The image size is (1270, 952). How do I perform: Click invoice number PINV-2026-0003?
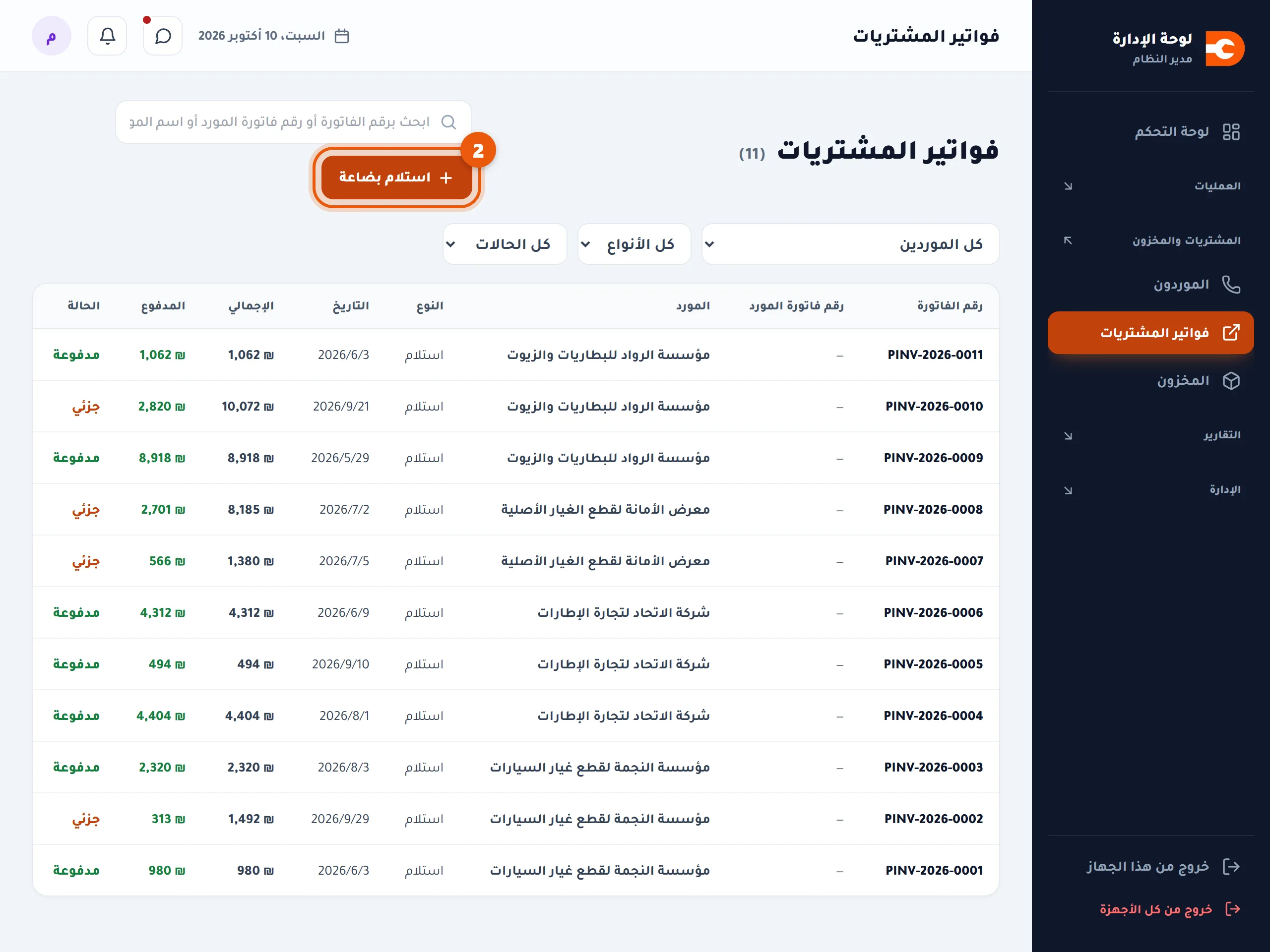coord(933,767)
